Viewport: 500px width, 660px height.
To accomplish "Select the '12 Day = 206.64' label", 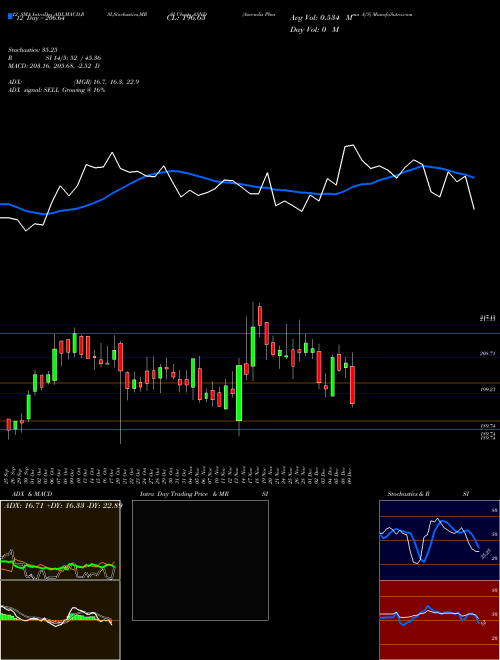I will tap(40, 19).
